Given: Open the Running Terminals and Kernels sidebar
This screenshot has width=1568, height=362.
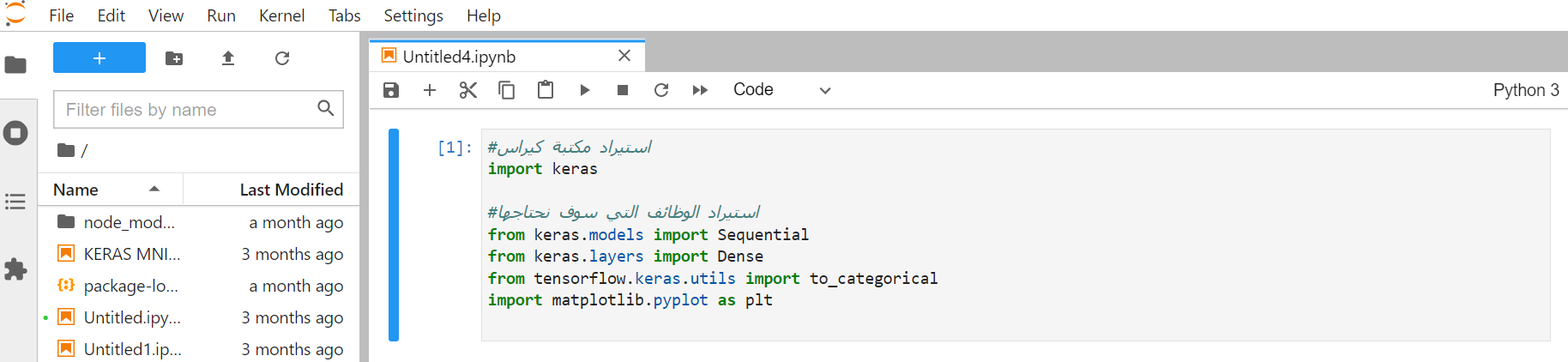Looking at the screenshot, I should 16,133.
